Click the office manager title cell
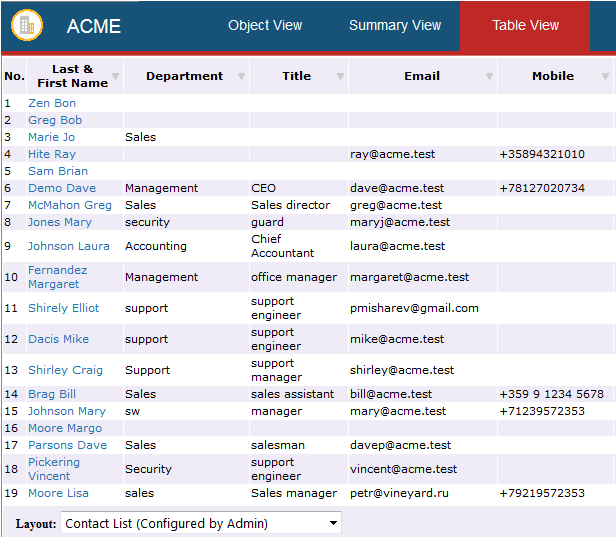This screenshot has width=616, height=537. [294, 277]
